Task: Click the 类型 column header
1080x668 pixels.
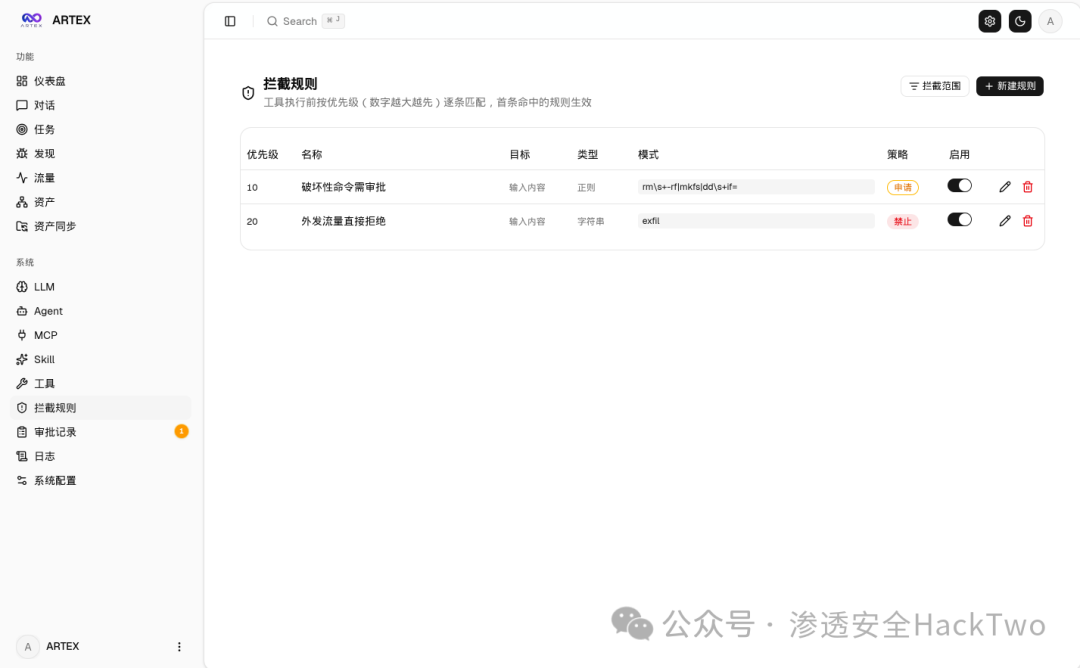Action: [588, 154]
